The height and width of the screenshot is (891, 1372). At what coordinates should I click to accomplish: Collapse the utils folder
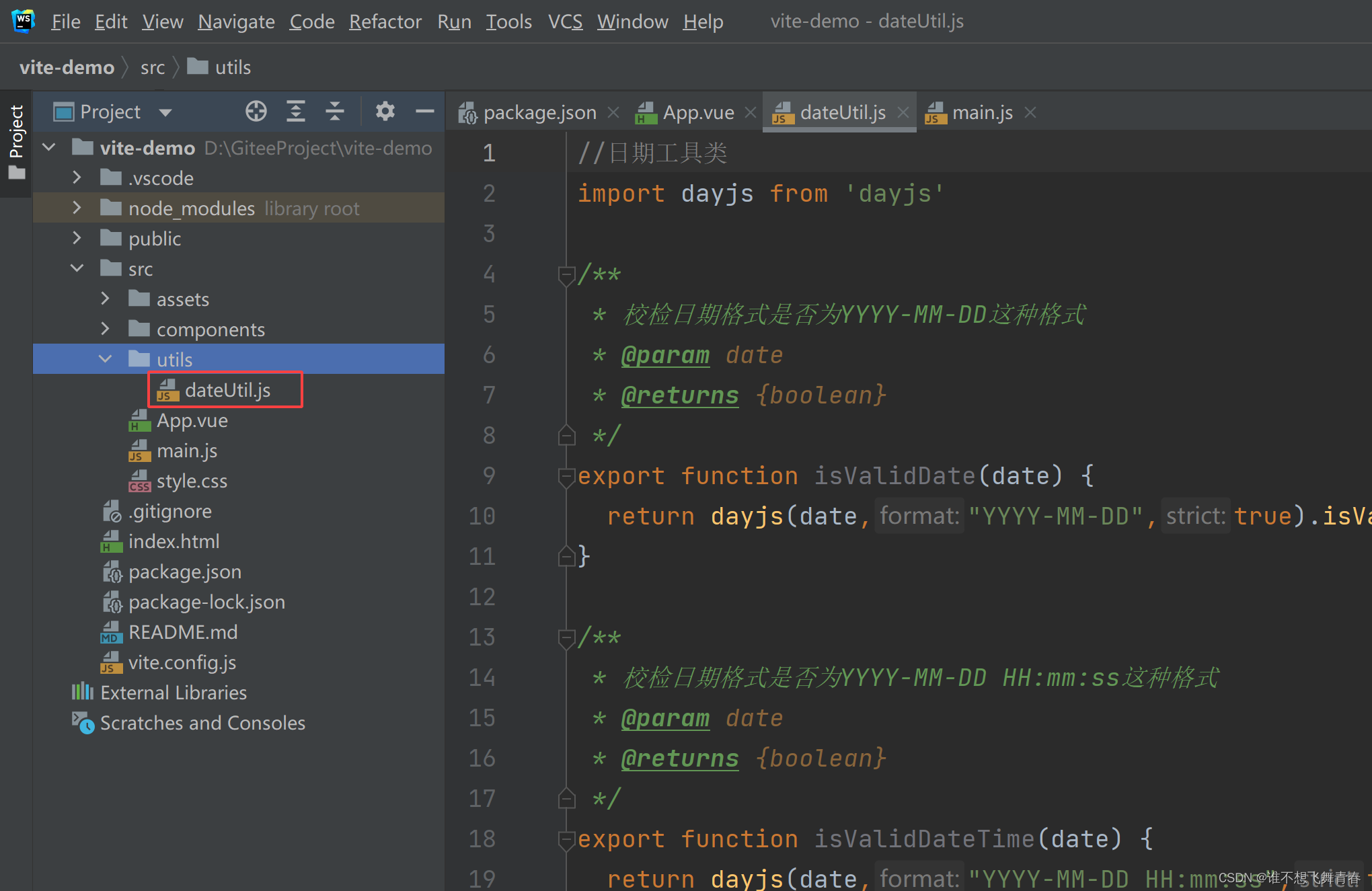click(x=106, y=359)
